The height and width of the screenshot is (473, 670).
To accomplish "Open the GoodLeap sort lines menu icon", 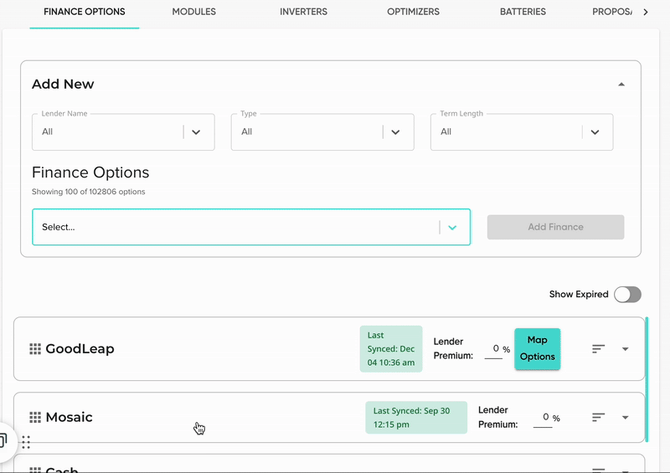I will click(599, 349).
